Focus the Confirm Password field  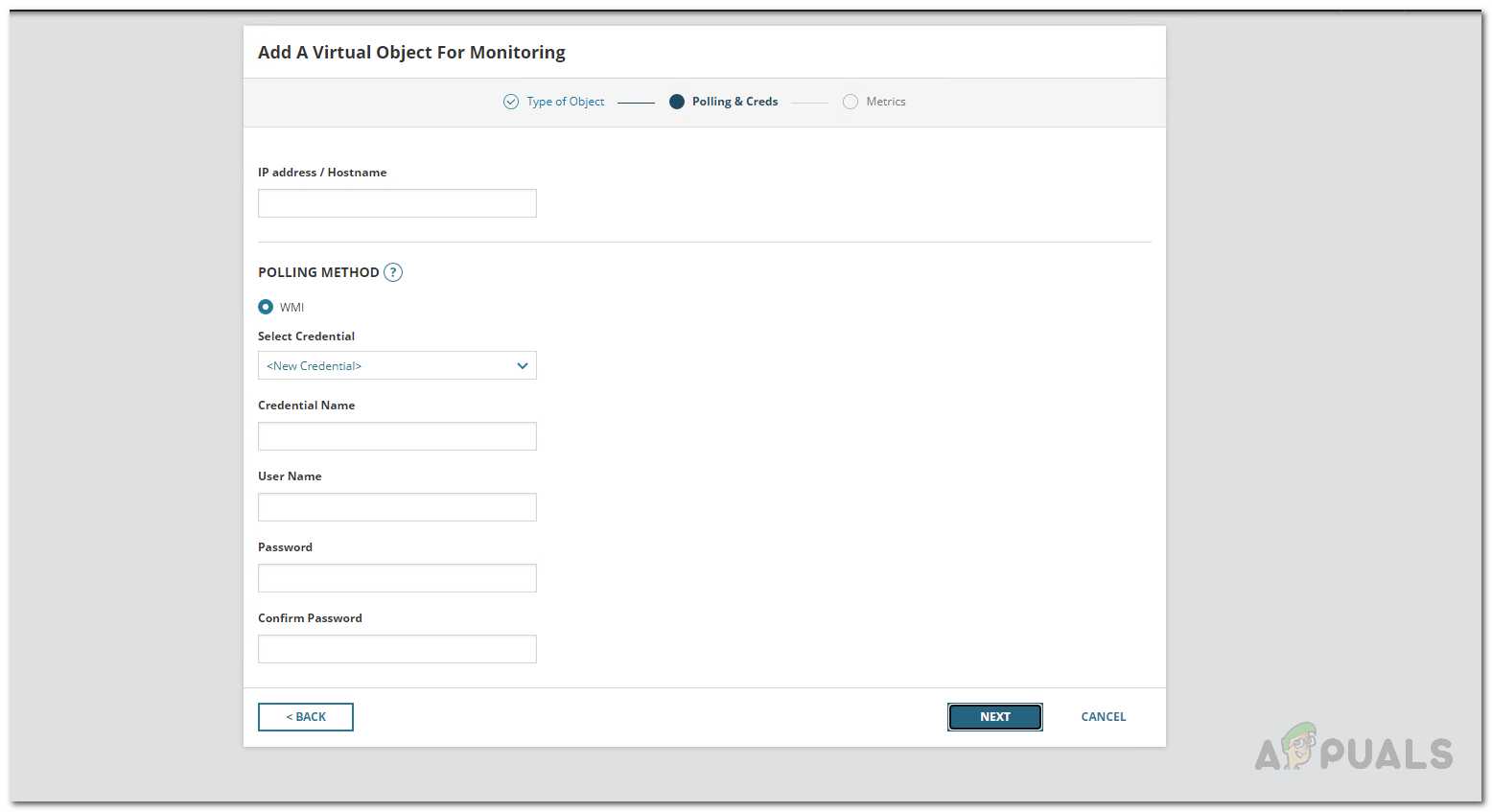397,649
